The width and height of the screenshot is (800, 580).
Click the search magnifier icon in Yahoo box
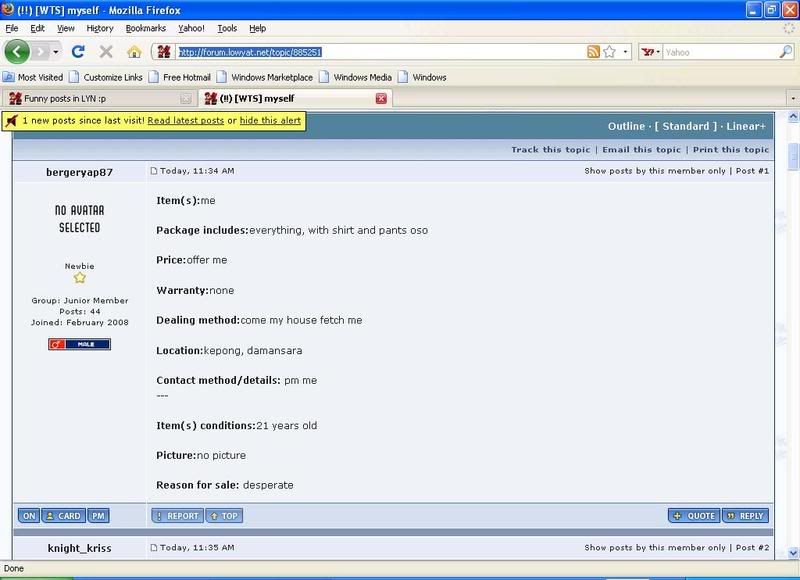(785, 51)
